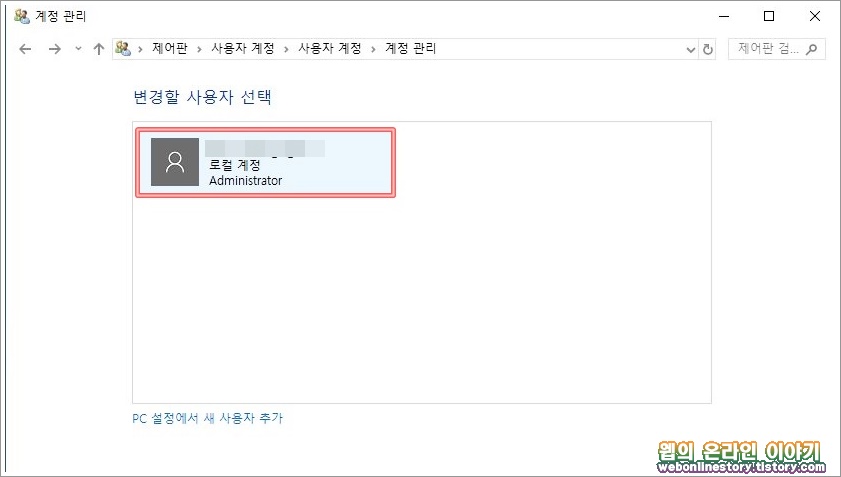The height and width of the screenshot is (477, 841).
Task: Click the 계정 관리 title bar icon
Action: pos(22,16)
